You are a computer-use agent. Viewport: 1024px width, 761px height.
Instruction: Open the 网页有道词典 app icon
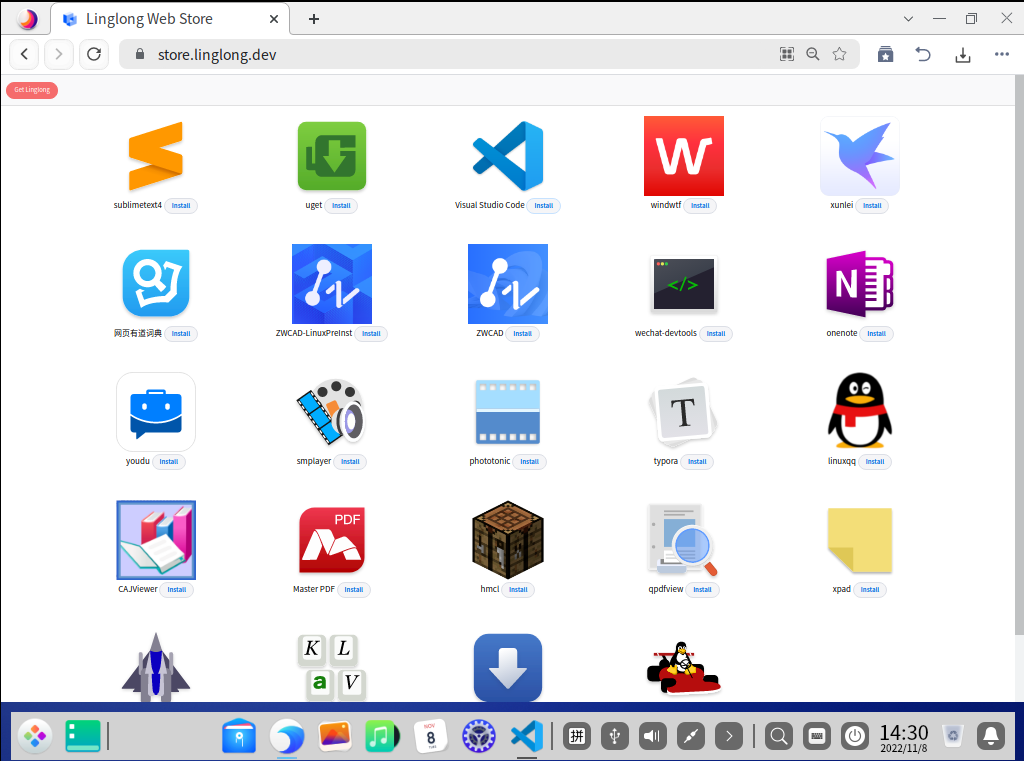[x=155, y=283]
